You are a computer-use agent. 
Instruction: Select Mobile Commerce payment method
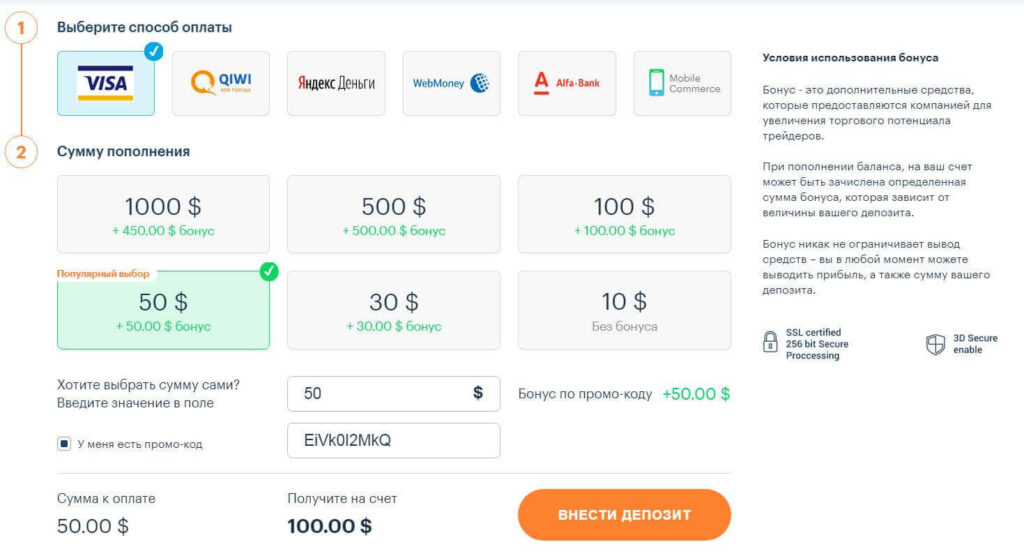click(682, 84)
